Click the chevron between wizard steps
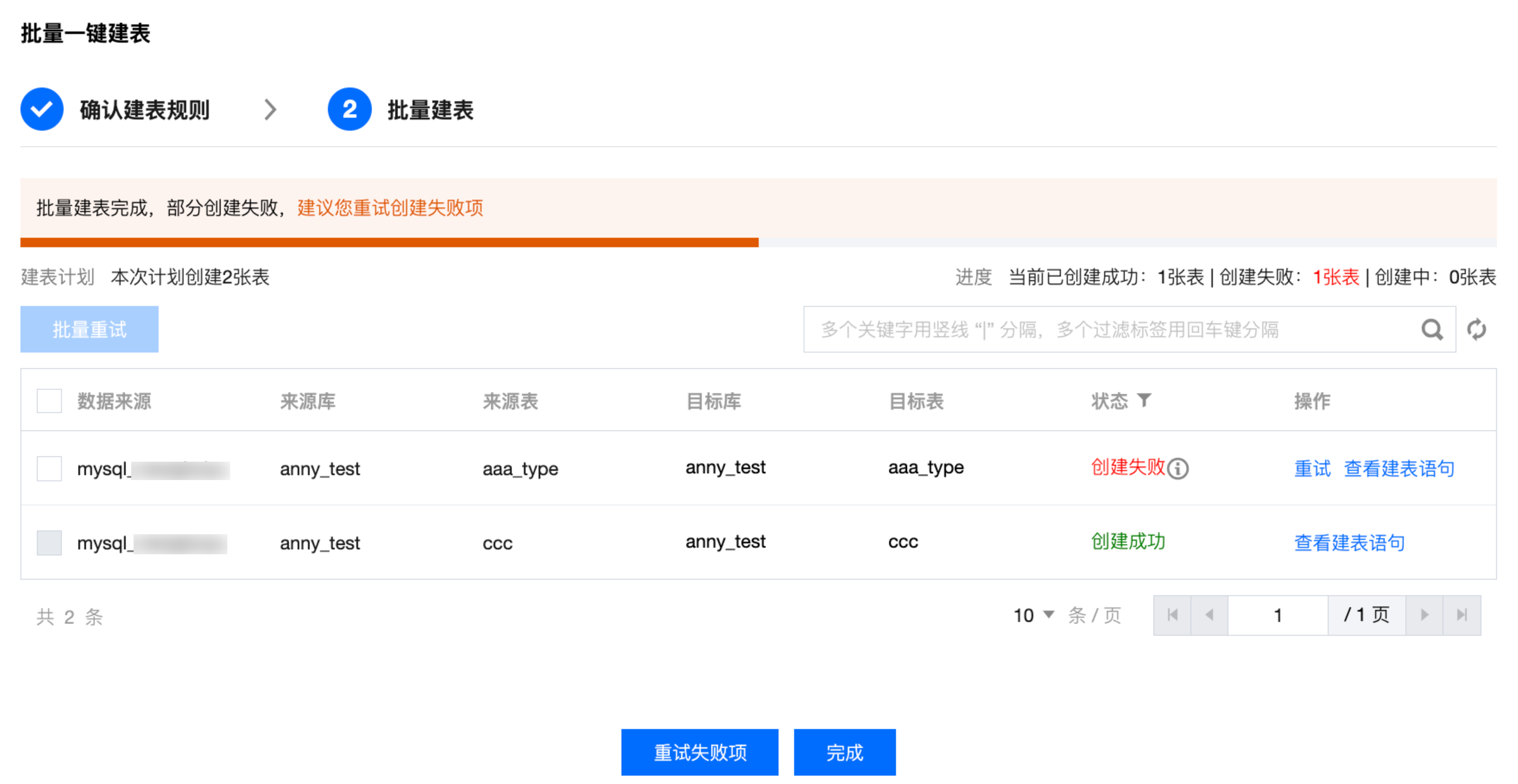Image resolution: width=1518 pixels, height=784 pixels. coord(270,109)
